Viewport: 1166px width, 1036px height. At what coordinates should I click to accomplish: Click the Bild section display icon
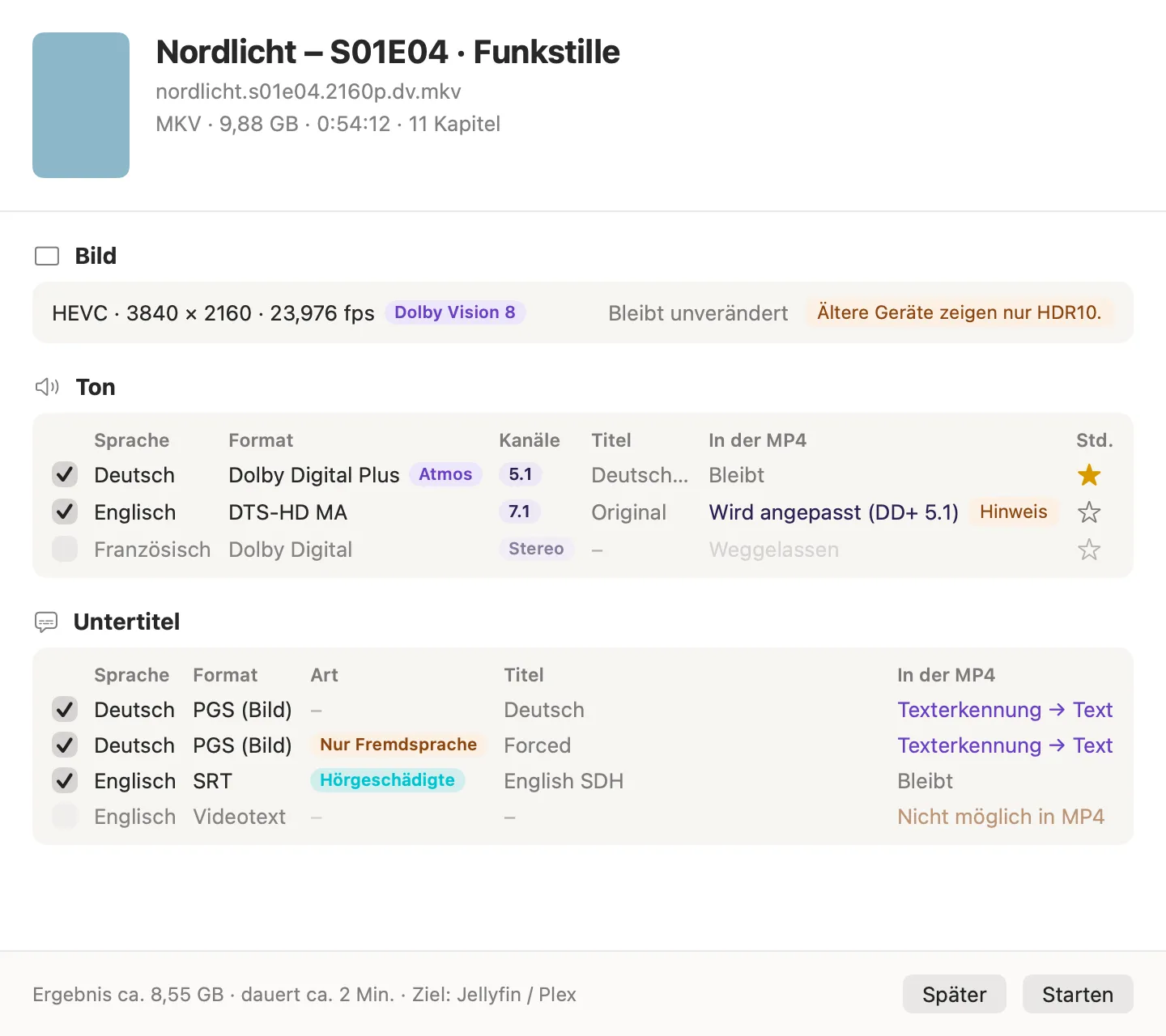pos(47,256)
